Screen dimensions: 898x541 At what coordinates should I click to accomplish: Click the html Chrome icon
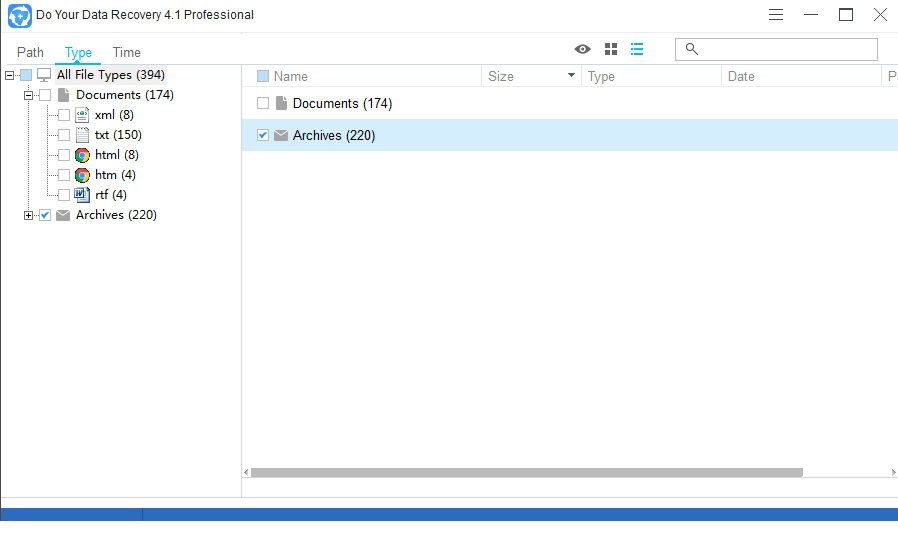tap(82, 155)
